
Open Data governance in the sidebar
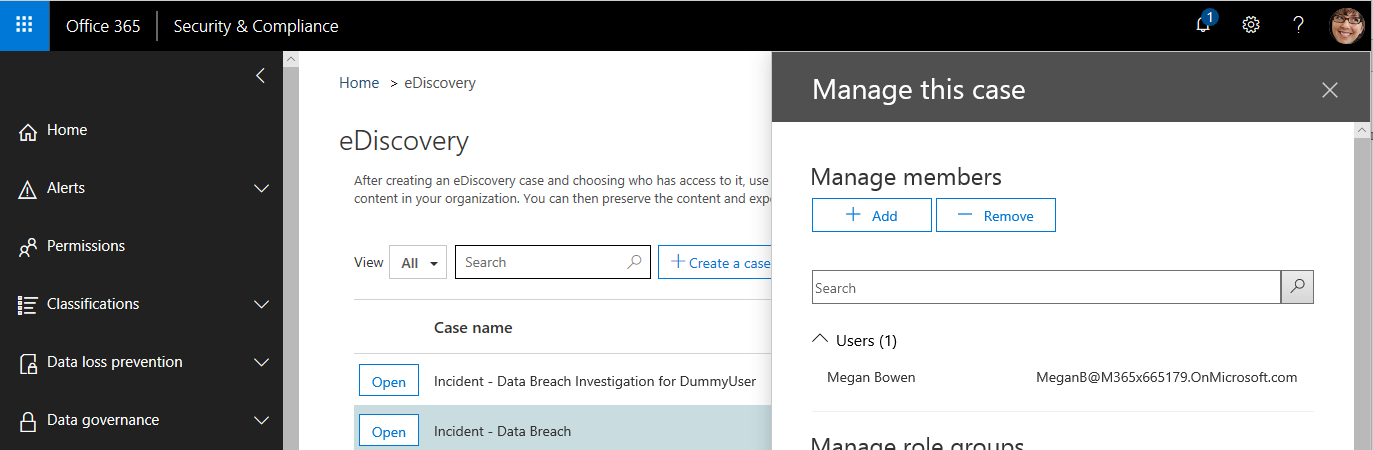(x=103, y=420)
